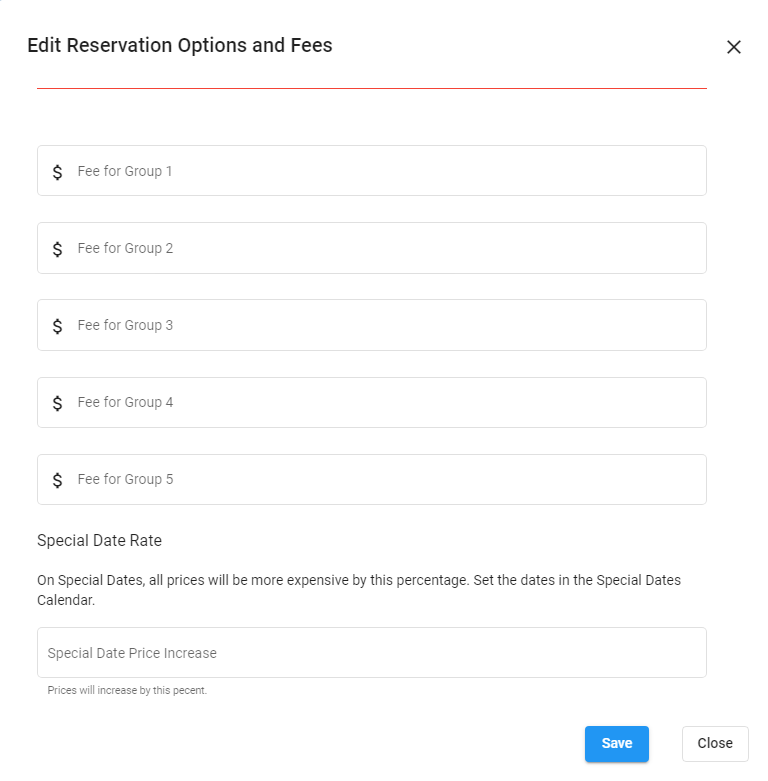Click the dollar icon for Group 1
This screenshot has width=768, height=781.
pos(57,172)
